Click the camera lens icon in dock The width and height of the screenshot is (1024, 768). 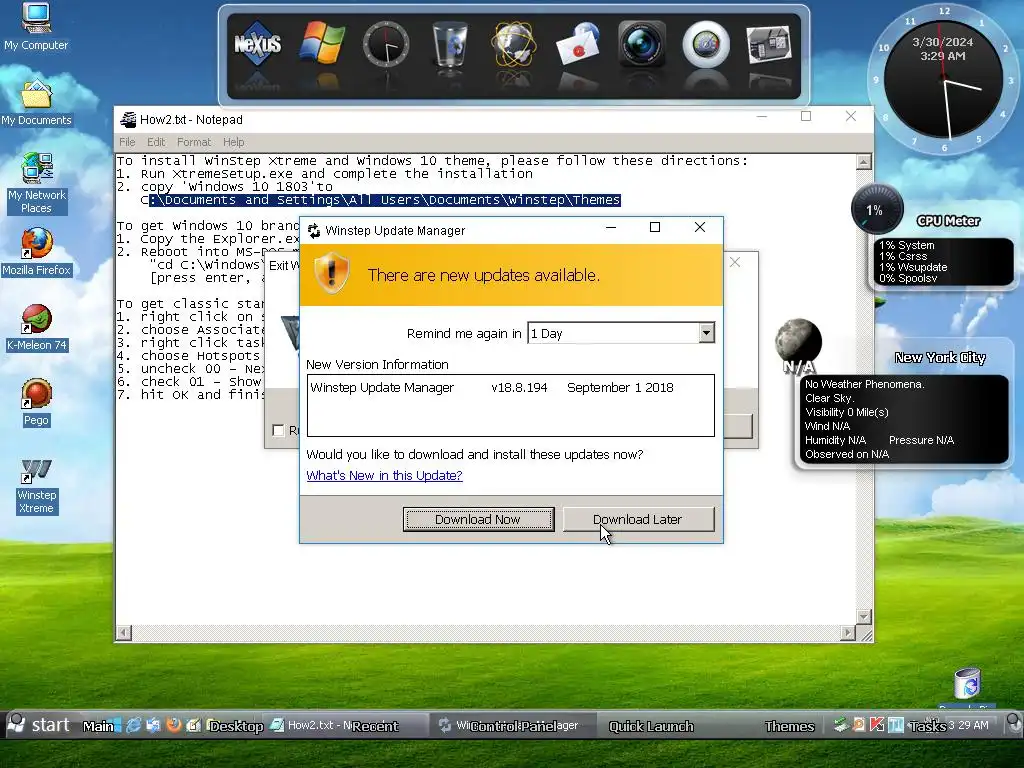coord(642,44)
